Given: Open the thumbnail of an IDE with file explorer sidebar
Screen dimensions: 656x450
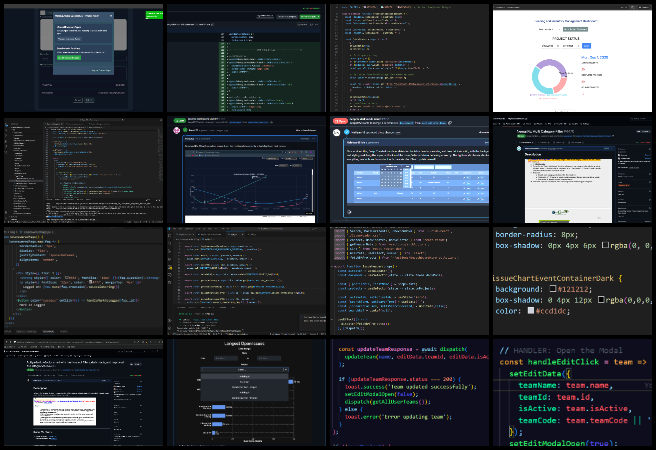Looking at the screenshot, I should (83, 170).
